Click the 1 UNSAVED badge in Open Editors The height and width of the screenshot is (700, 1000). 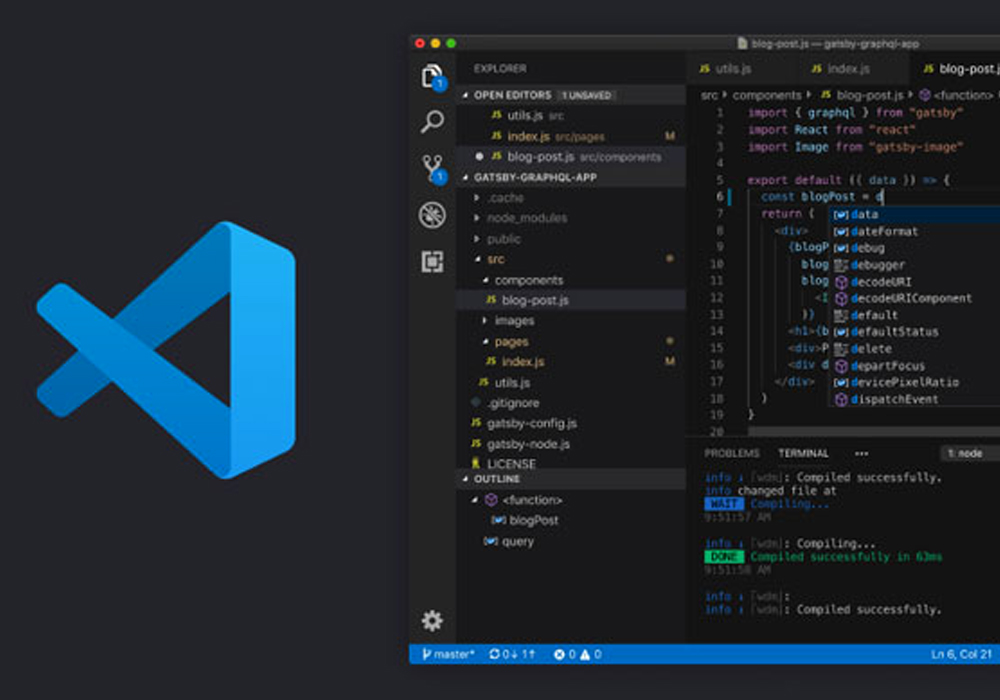coord(586,95)
